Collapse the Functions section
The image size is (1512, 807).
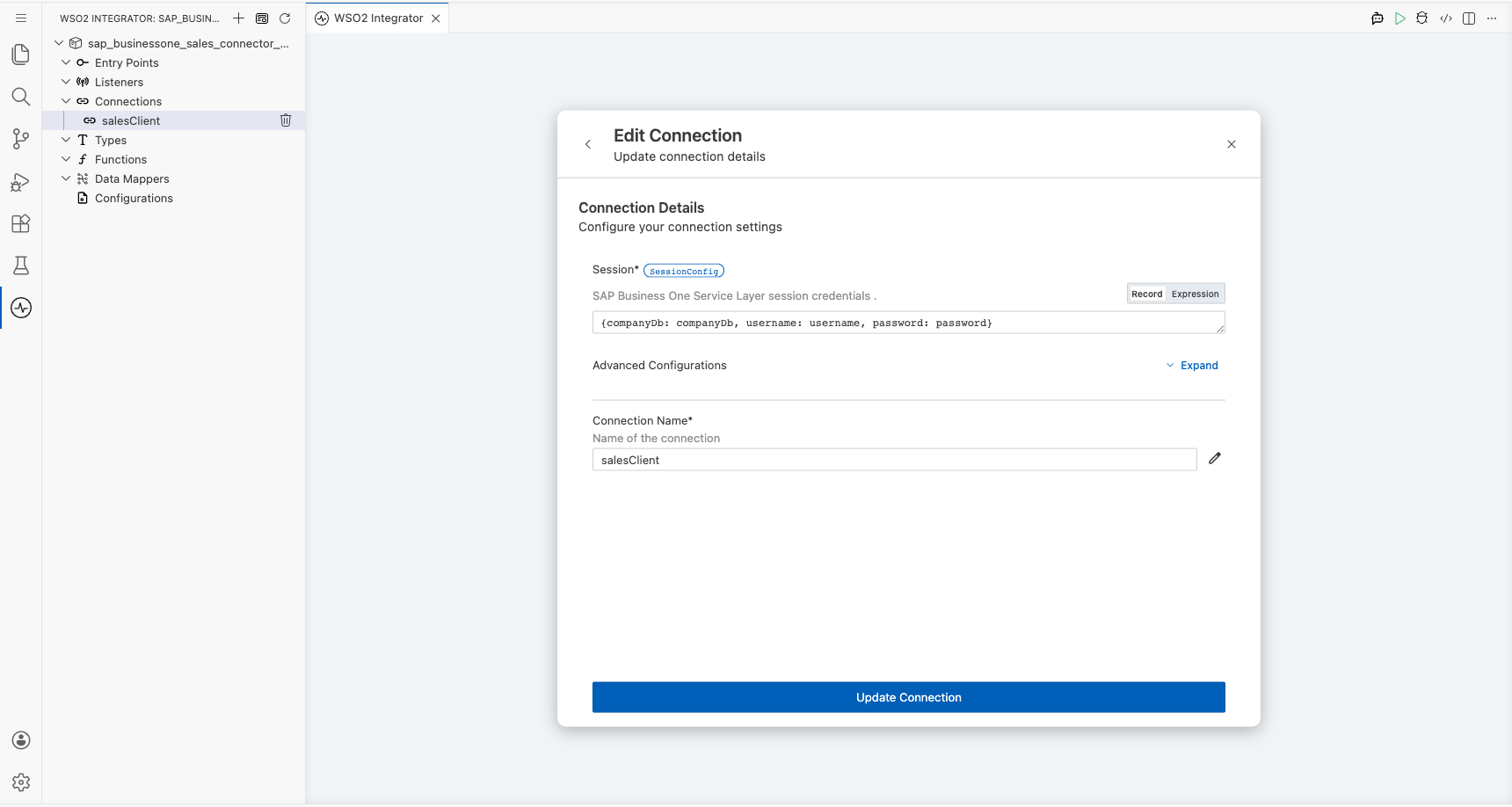point(66,159)
